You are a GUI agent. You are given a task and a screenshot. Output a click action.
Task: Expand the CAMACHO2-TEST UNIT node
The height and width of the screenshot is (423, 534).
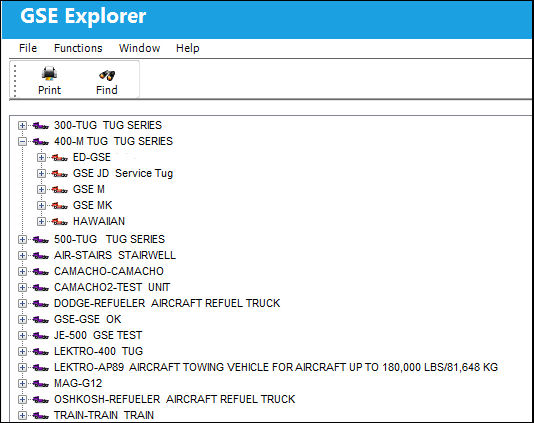22,288
